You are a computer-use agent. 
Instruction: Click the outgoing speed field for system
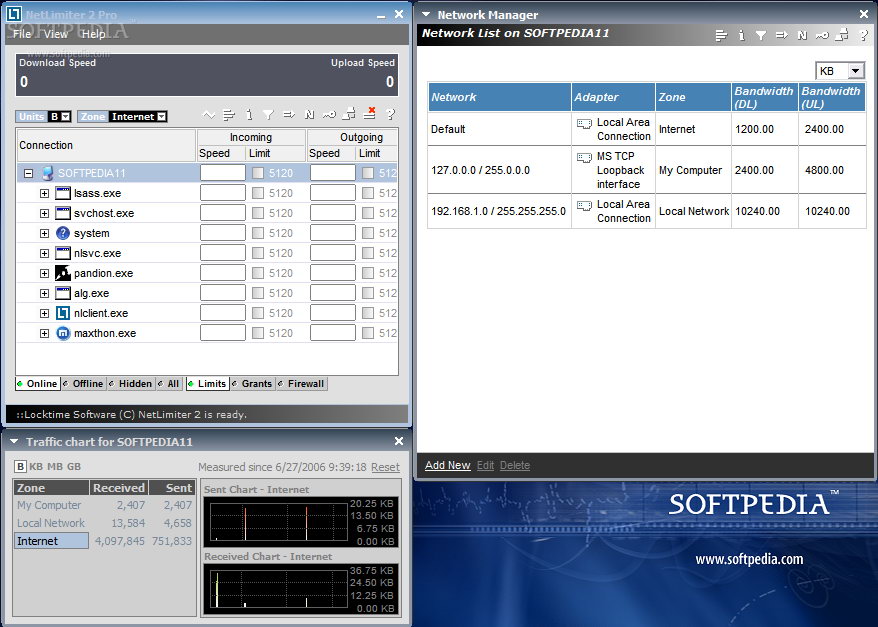pyautogui.click(x=333, y=233)
